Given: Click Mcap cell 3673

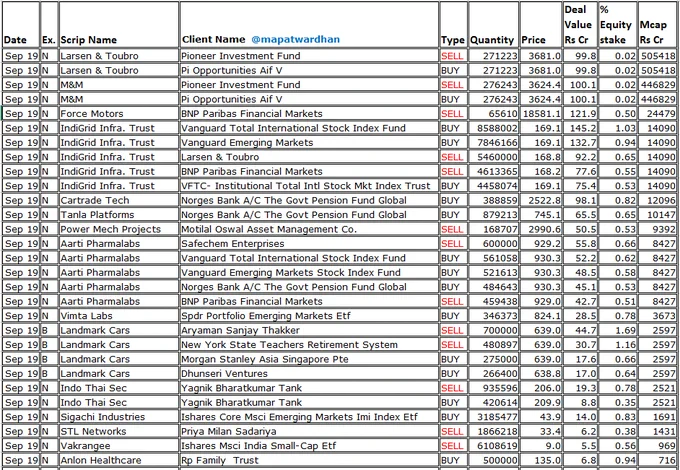Looking at the screenshot, I should coord(657,316).
